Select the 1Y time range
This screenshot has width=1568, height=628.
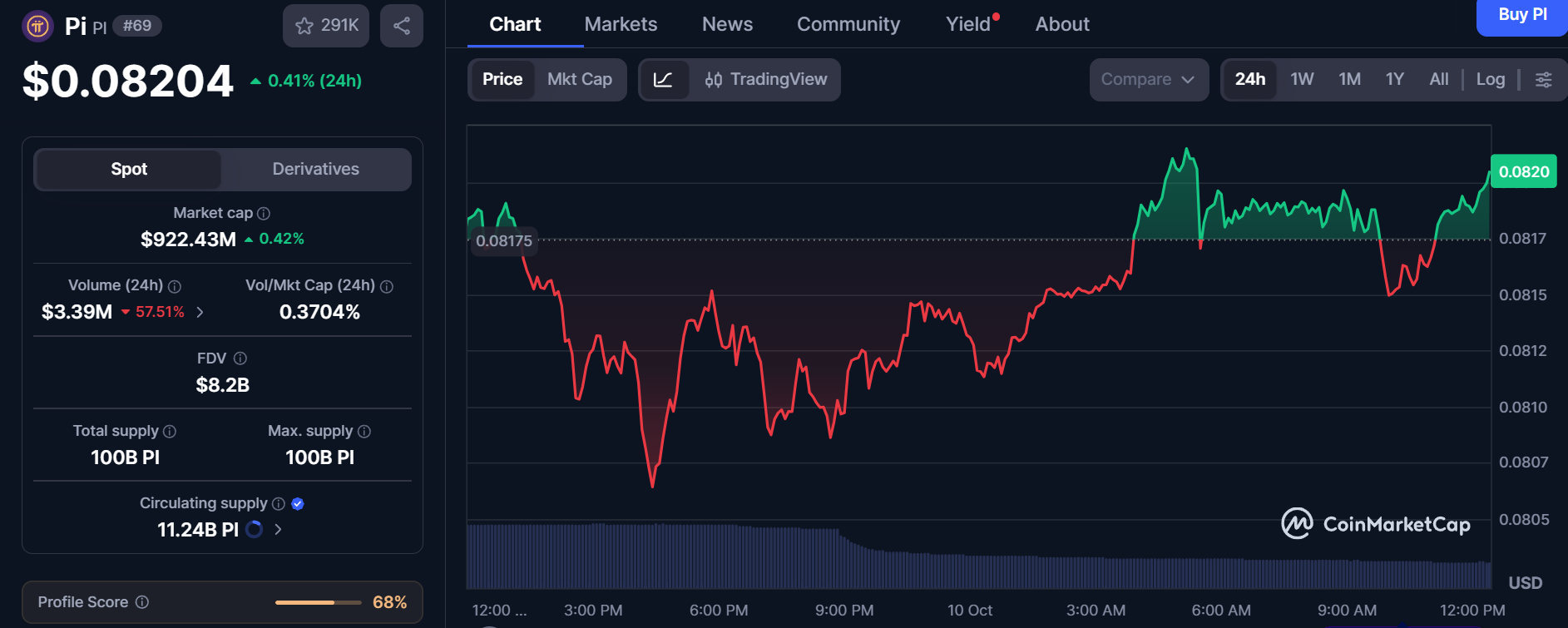point(1395,80)
